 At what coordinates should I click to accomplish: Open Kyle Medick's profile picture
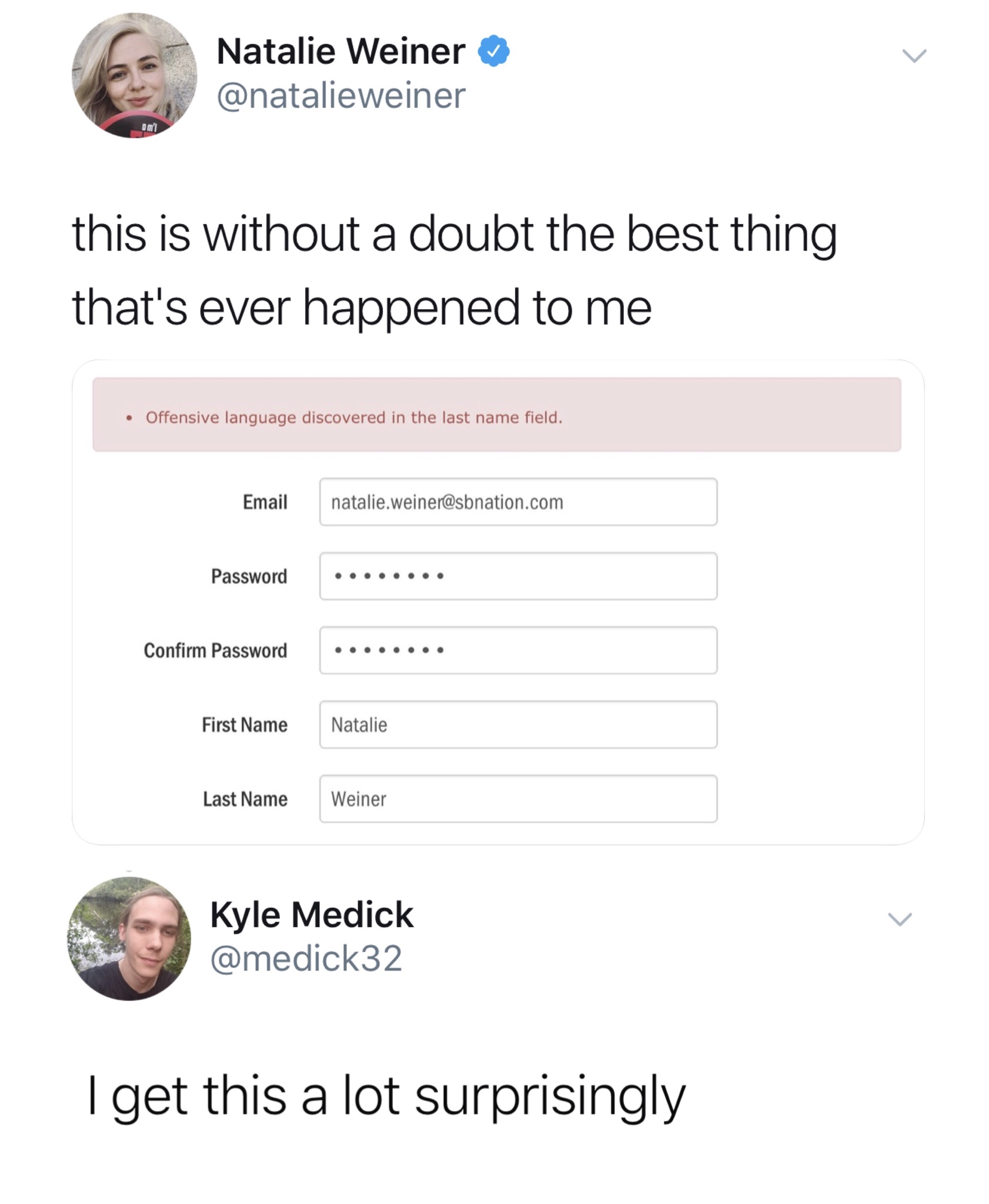[129, 939]
